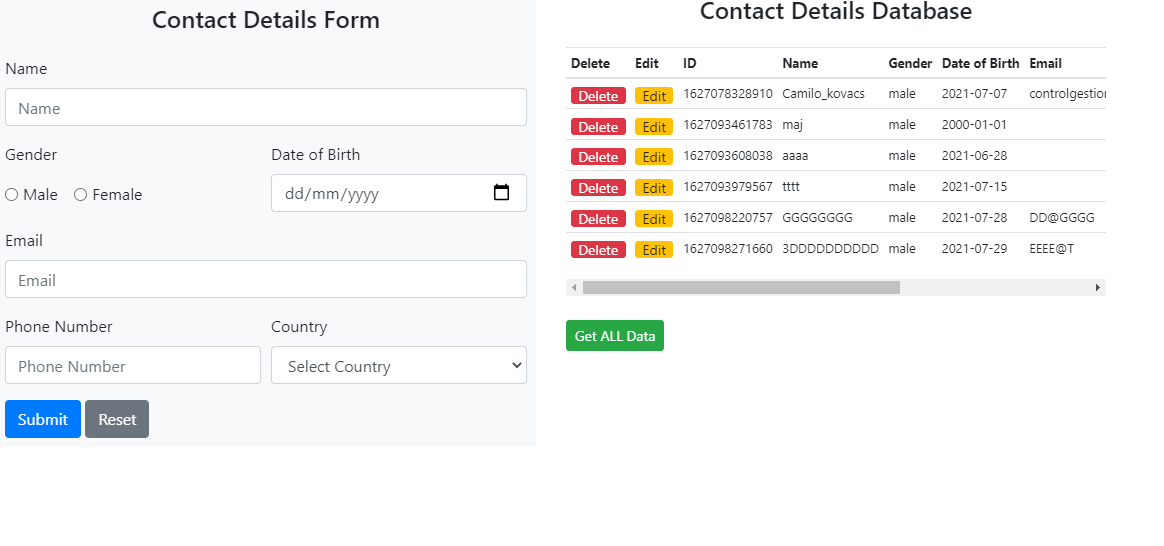Reset the contact details form
Viewport: 1164px width, 546px height.
(117, 419)
